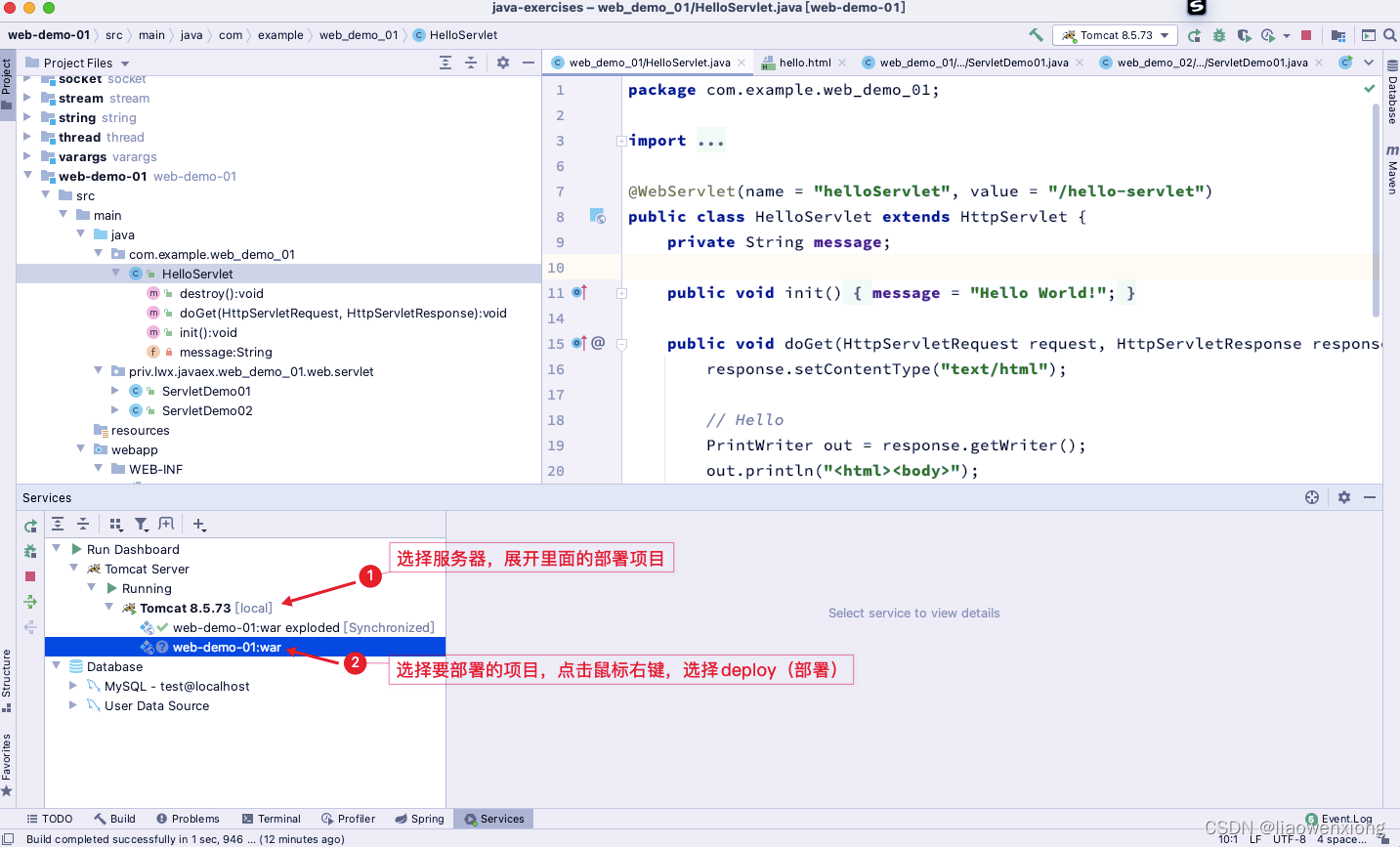Viewport: 1400px width, 847px height.
Task: Open the Problems tool window
Action: (188, 819)
